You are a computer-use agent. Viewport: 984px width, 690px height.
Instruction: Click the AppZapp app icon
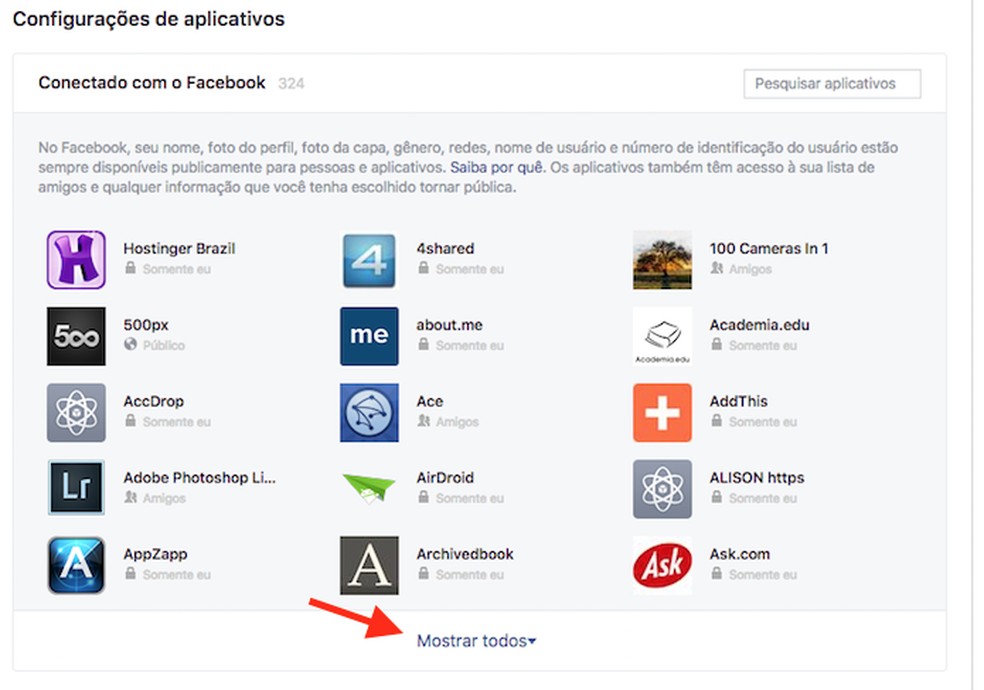76,566
